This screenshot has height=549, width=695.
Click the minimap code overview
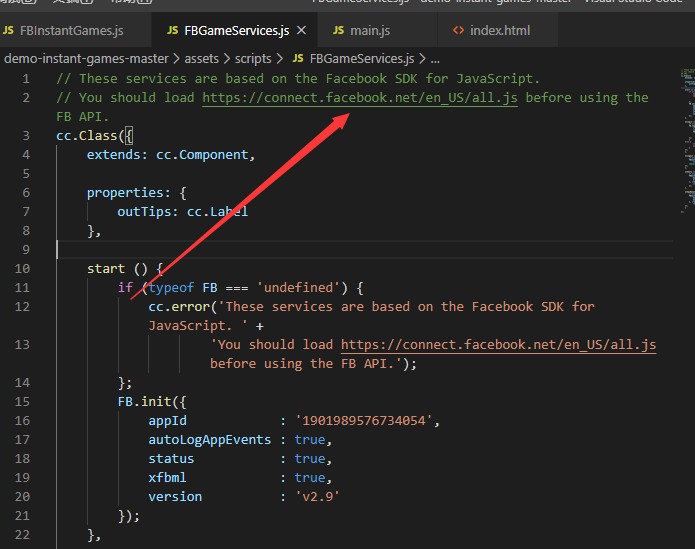pyautogui.click(x=687, y=141)
